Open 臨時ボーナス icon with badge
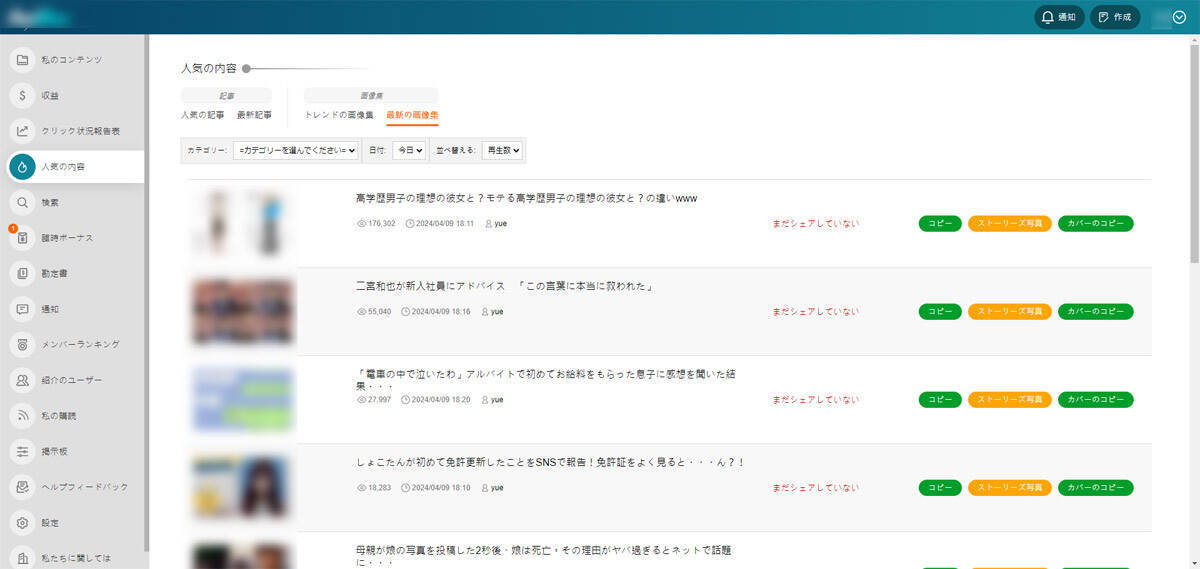This screenshot has height=569, width=1200. 22,238
